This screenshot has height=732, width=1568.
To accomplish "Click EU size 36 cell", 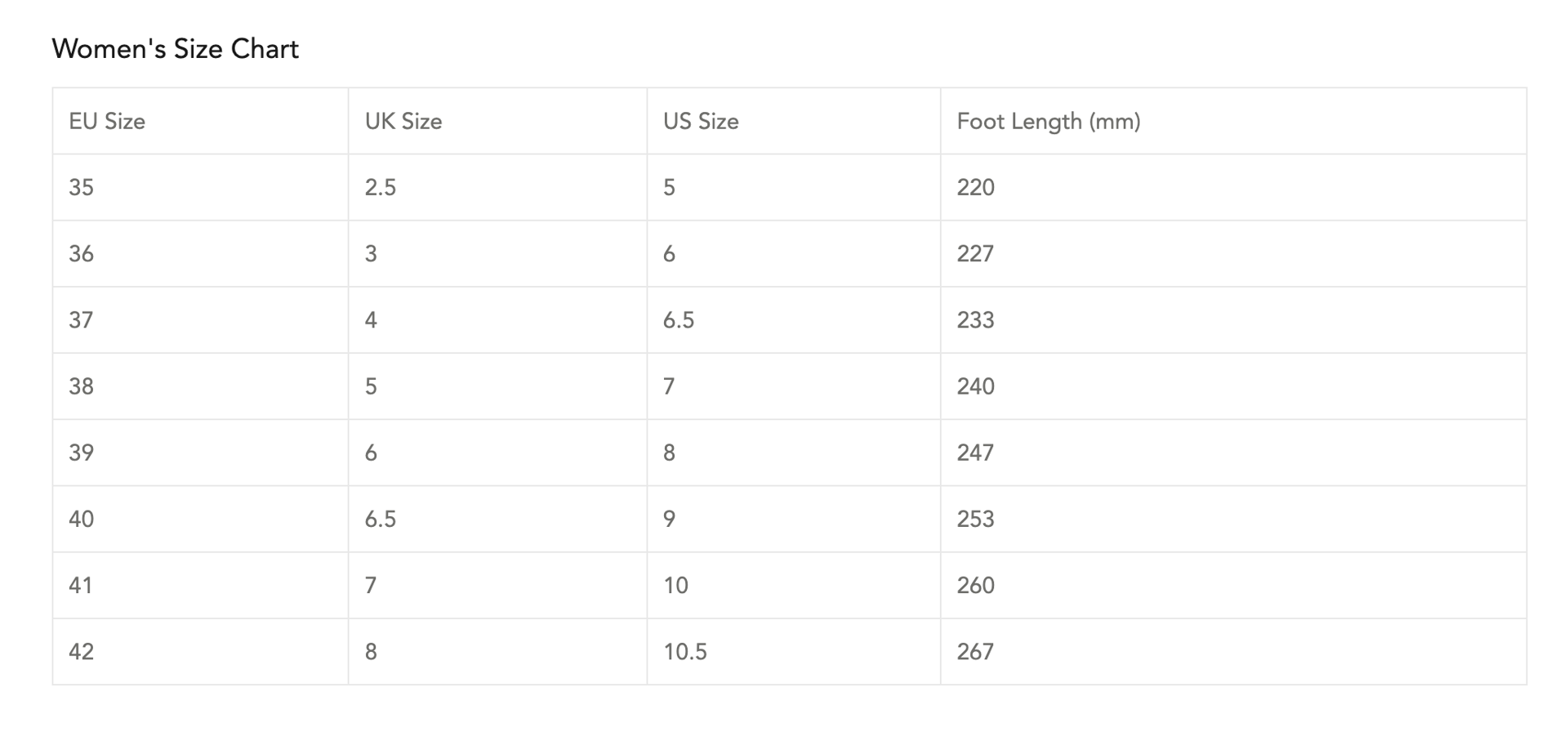I will coord(82,254).
